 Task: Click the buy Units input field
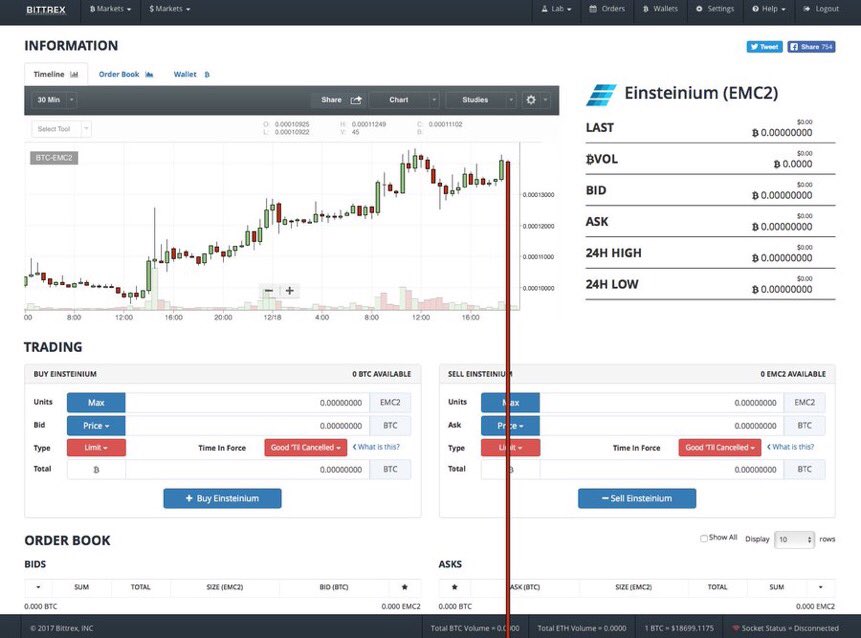pos(247,402)
